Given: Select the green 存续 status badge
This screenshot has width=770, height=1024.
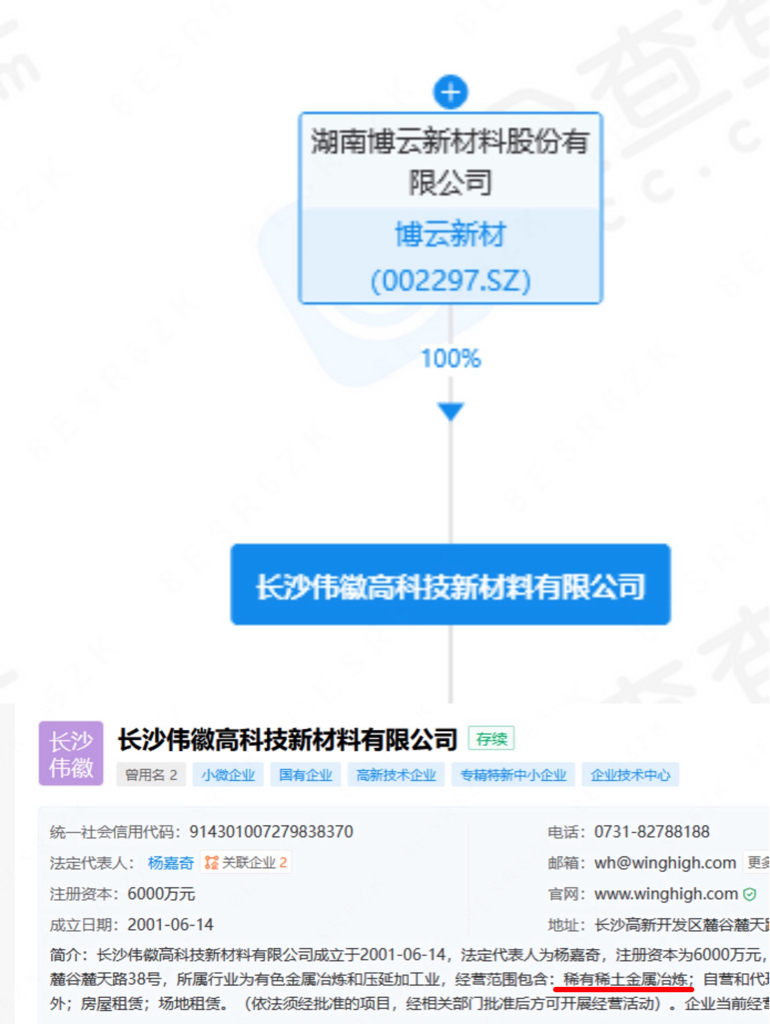Looking at the screenshot, I should click(491, 739).
